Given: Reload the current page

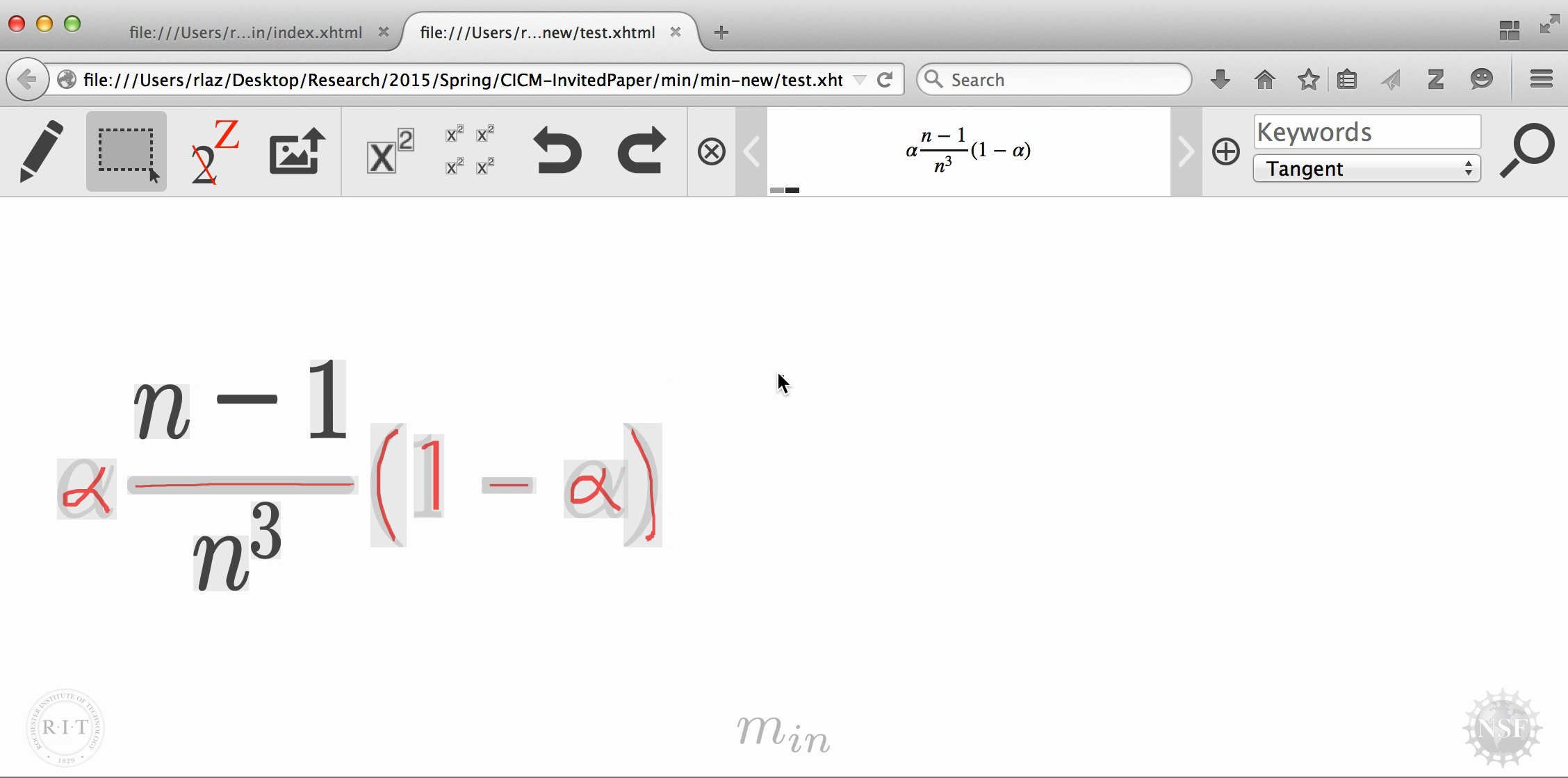Looking at the screenshot, I should pyautogui.click(x=885, y=80).
